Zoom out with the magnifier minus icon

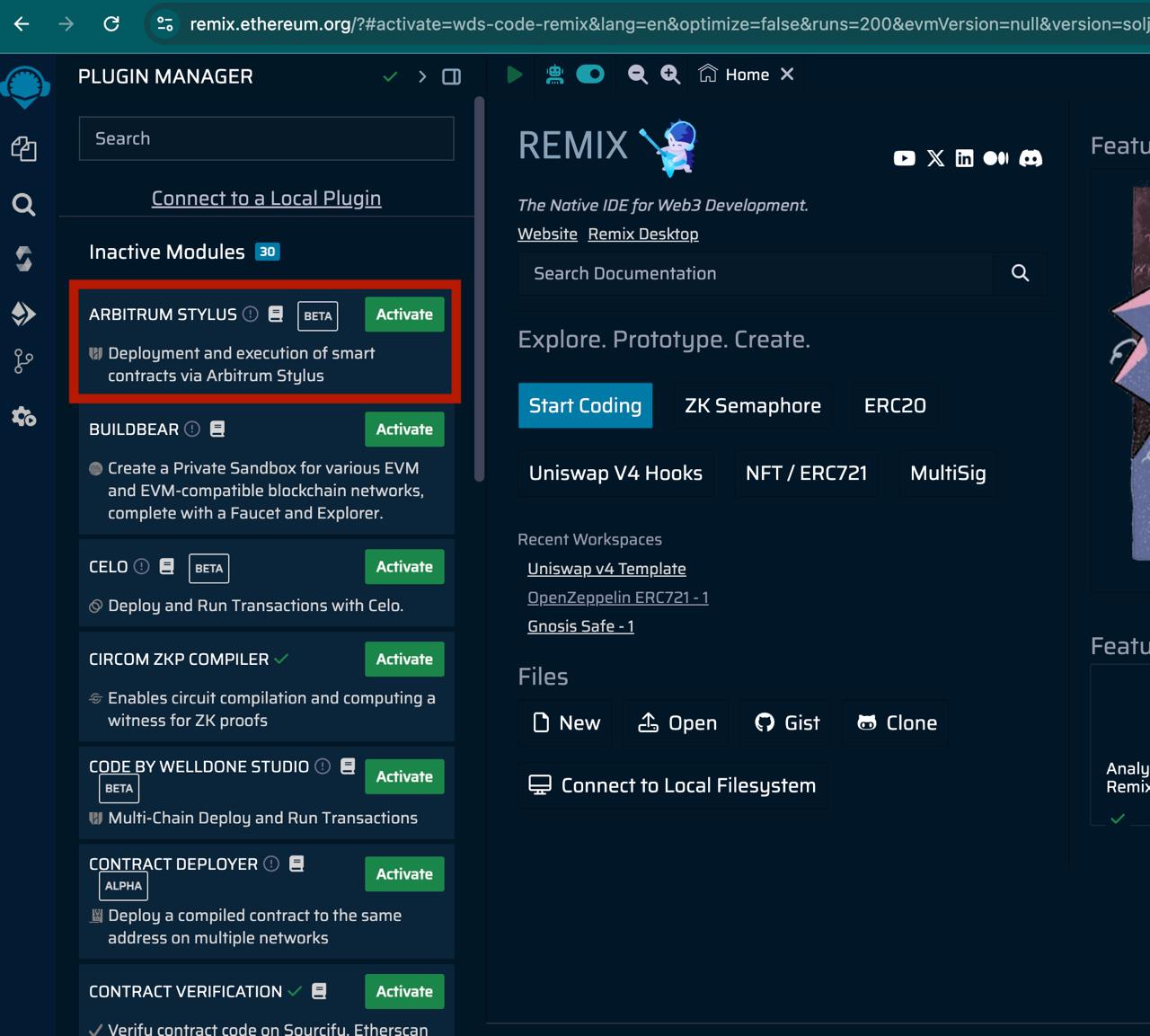638,75
